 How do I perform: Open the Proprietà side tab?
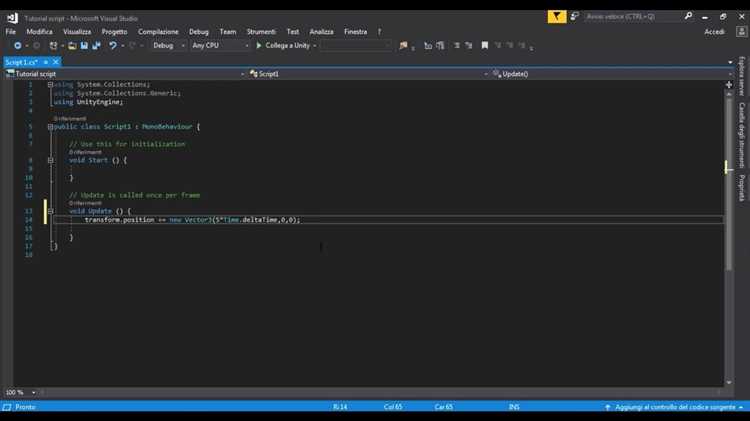742,188
